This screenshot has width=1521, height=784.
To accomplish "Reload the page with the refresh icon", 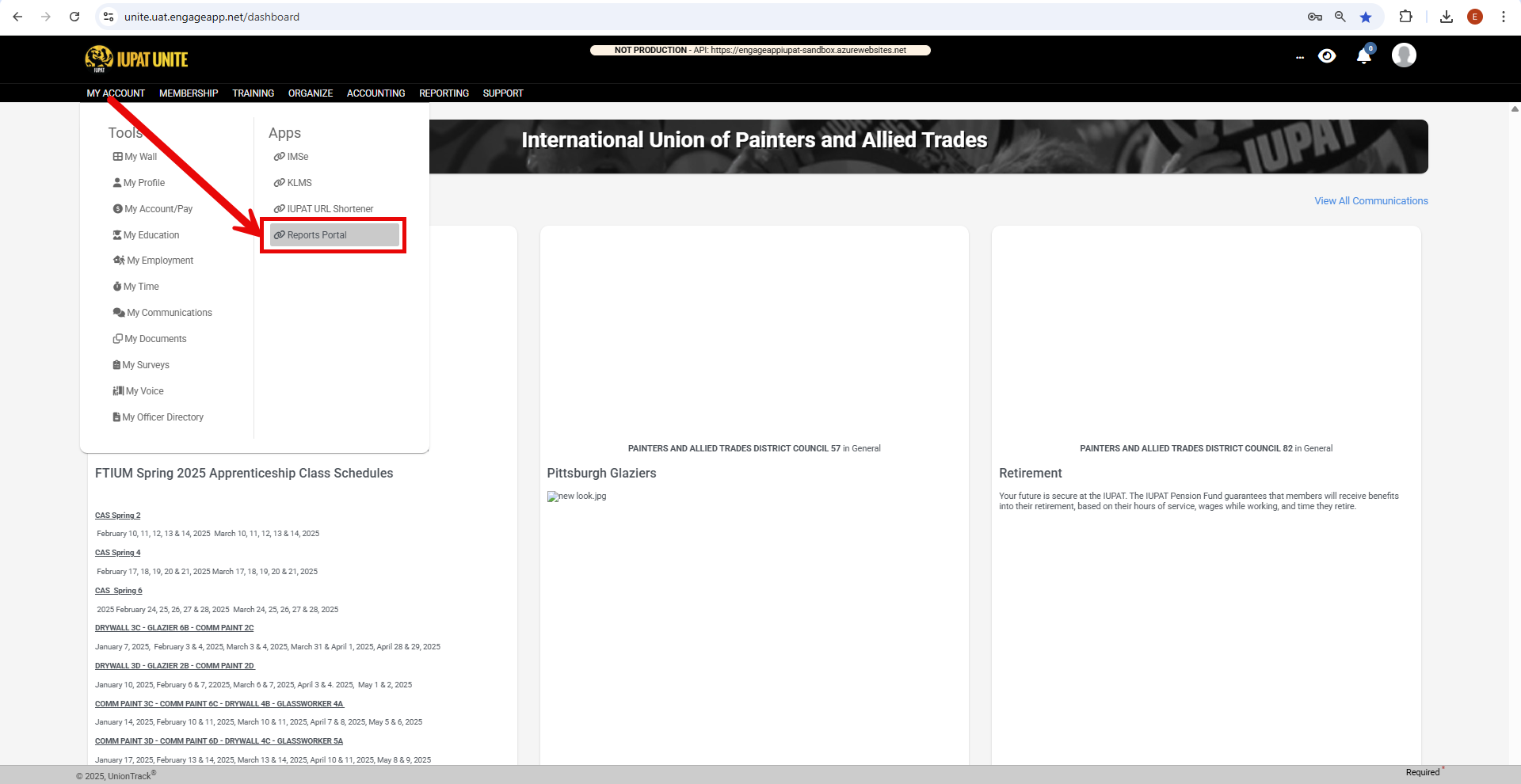I will tap(74, 17).
